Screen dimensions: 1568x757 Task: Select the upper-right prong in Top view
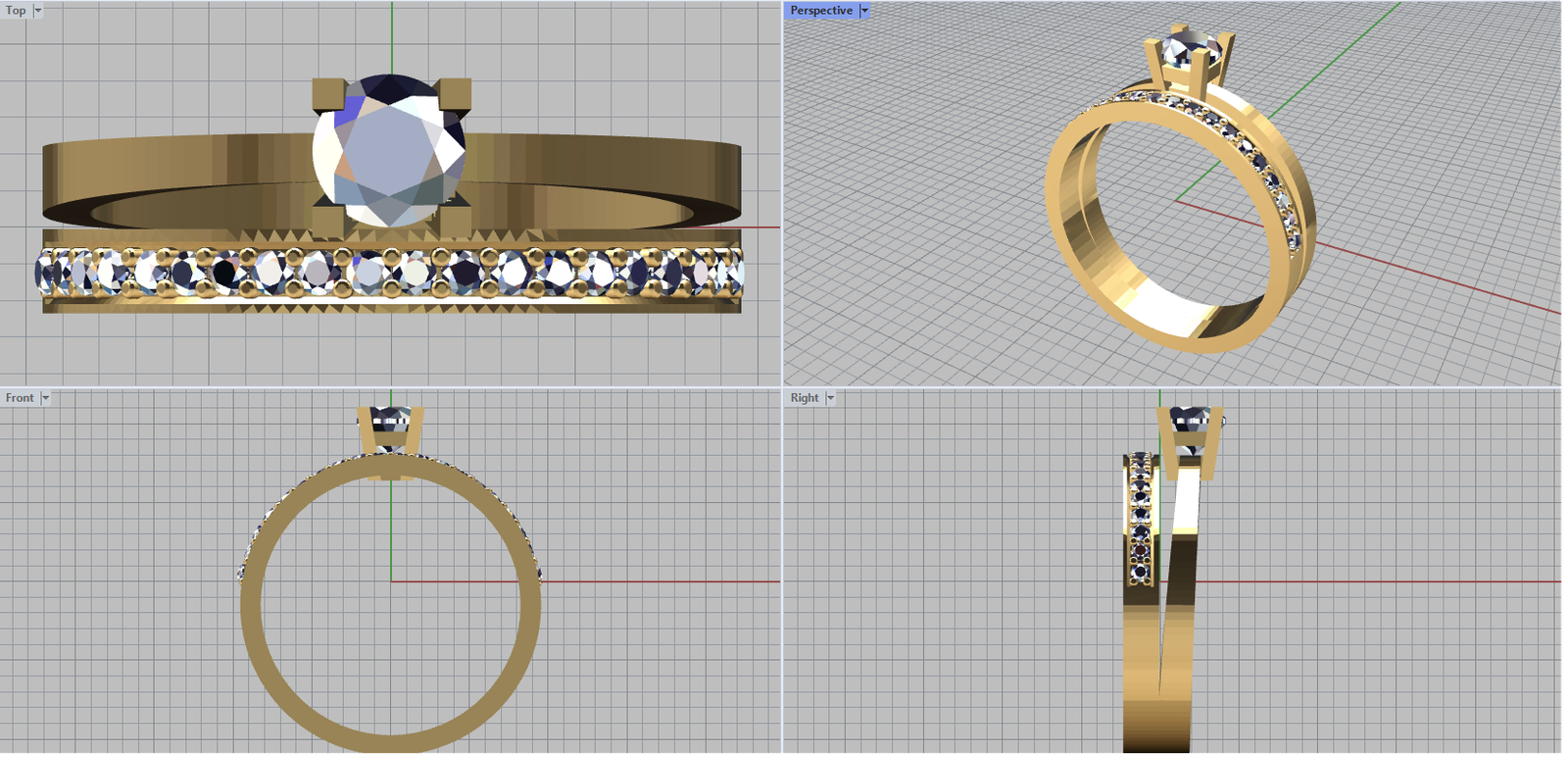457,94
